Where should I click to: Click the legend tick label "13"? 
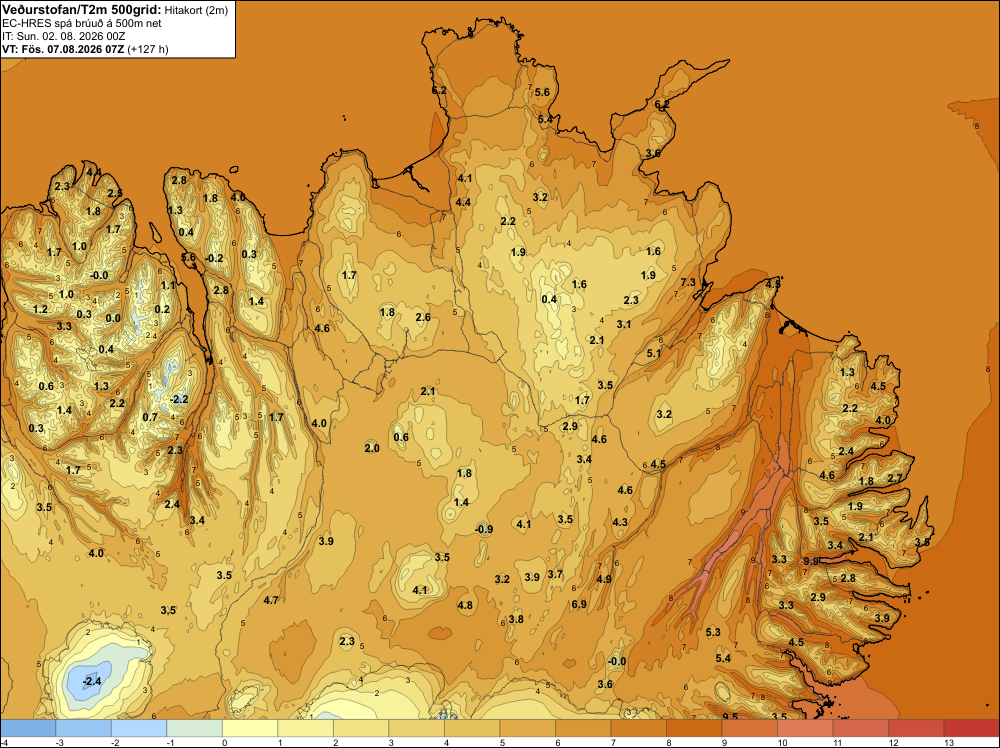[948, 742]
